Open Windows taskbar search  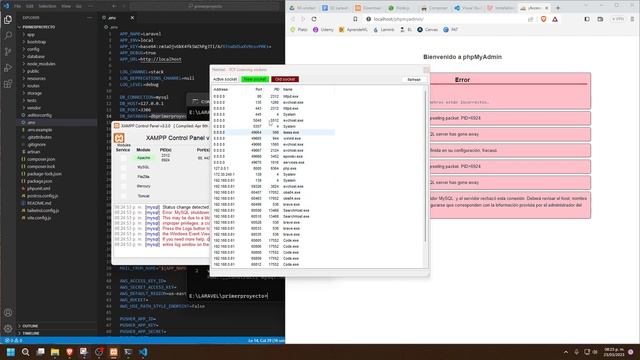coord(25,352)
